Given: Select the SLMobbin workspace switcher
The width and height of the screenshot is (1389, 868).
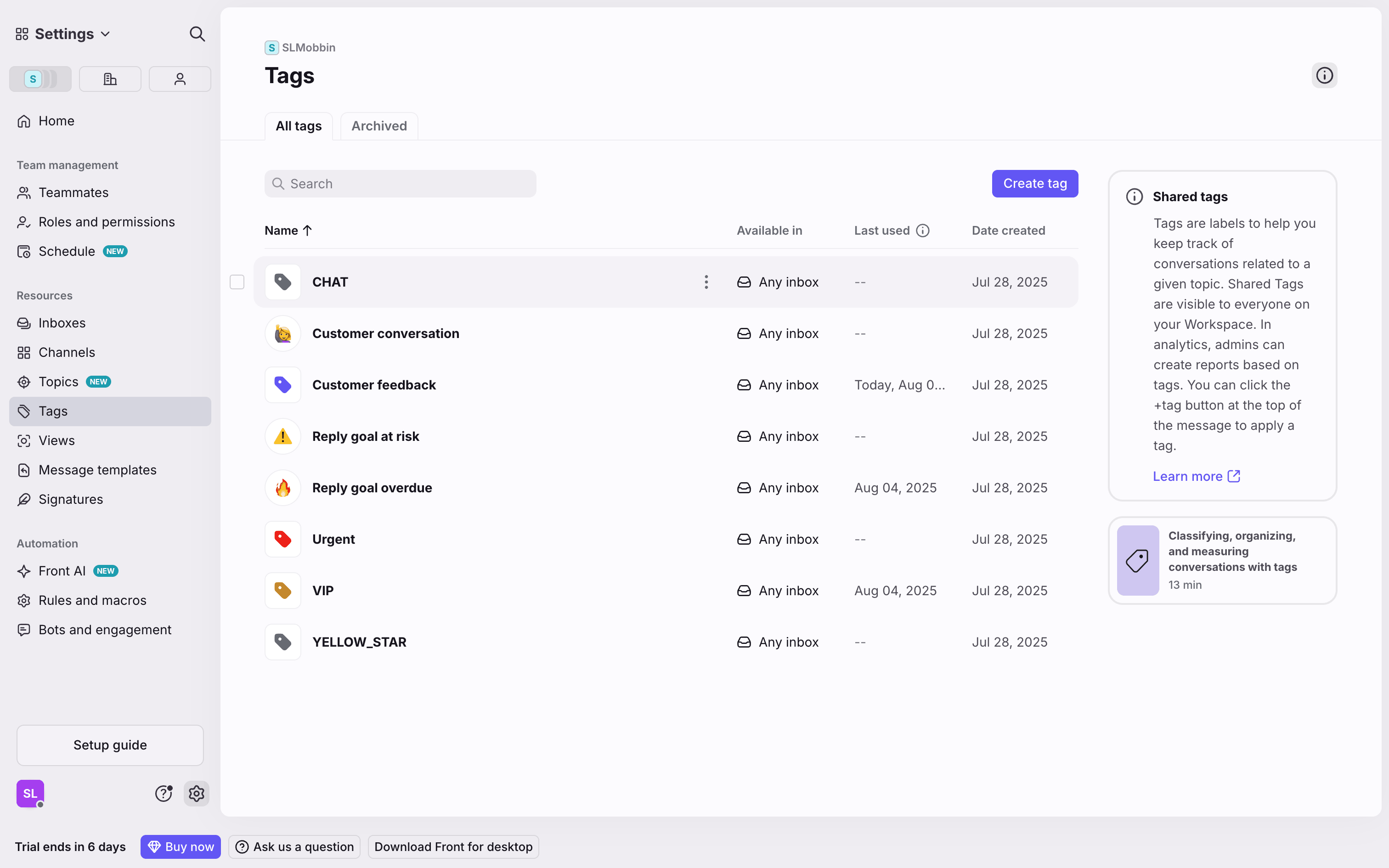Looking at the screenshot, I should pyautogui.click(x=40, y=79).
